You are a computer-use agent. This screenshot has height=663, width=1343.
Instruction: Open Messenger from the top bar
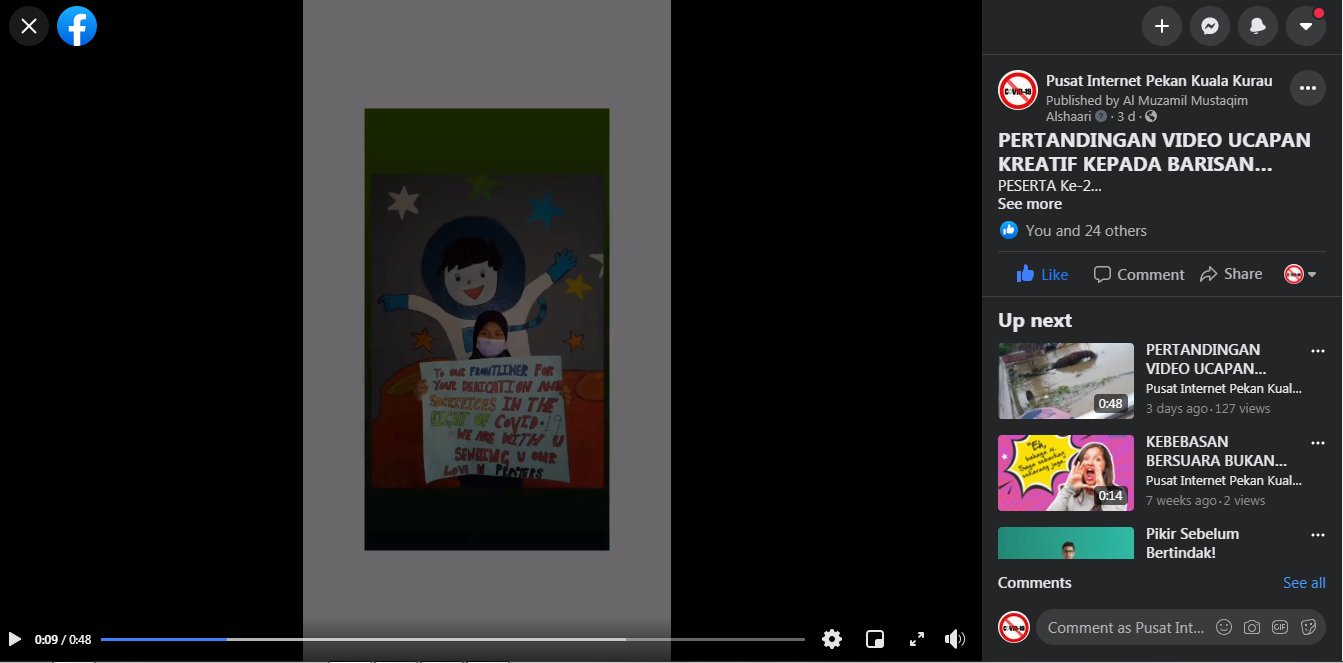tap(1209, 26)
